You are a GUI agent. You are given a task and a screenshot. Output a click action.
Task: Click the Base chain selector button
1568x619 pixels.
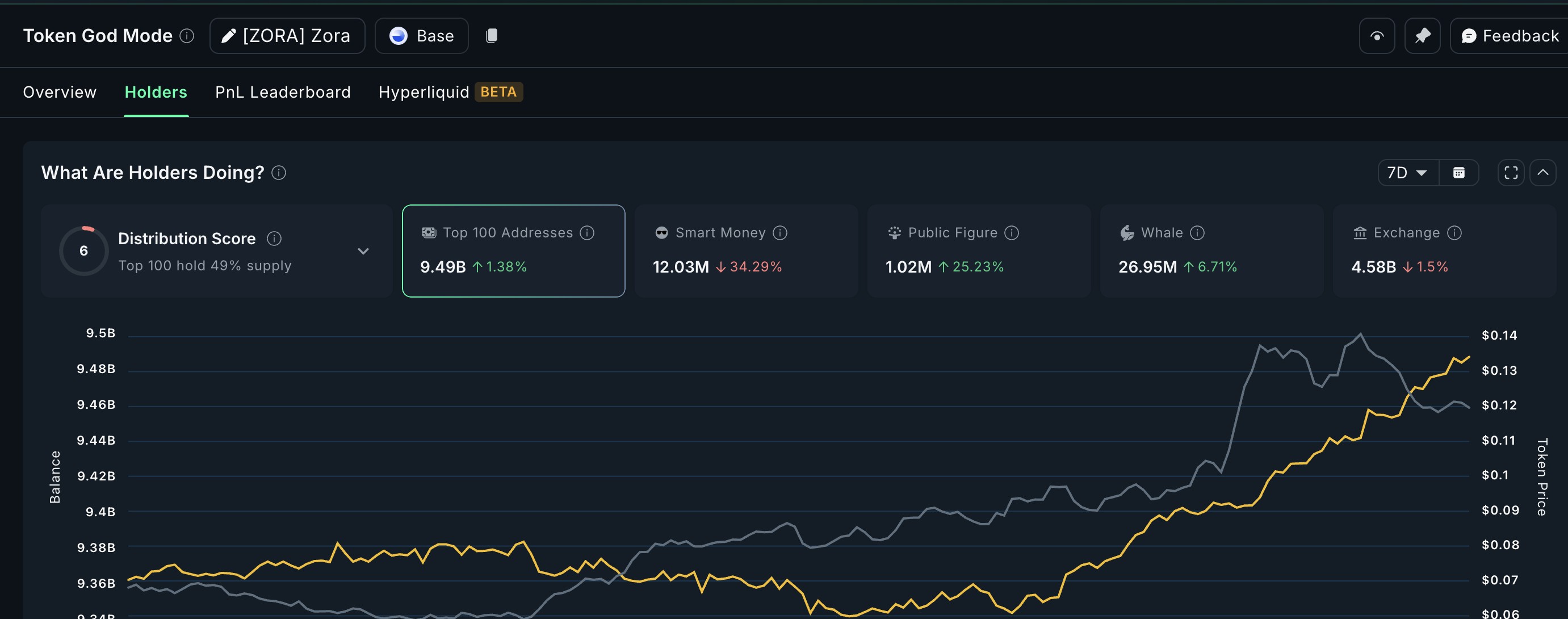[x=422, y=36]
